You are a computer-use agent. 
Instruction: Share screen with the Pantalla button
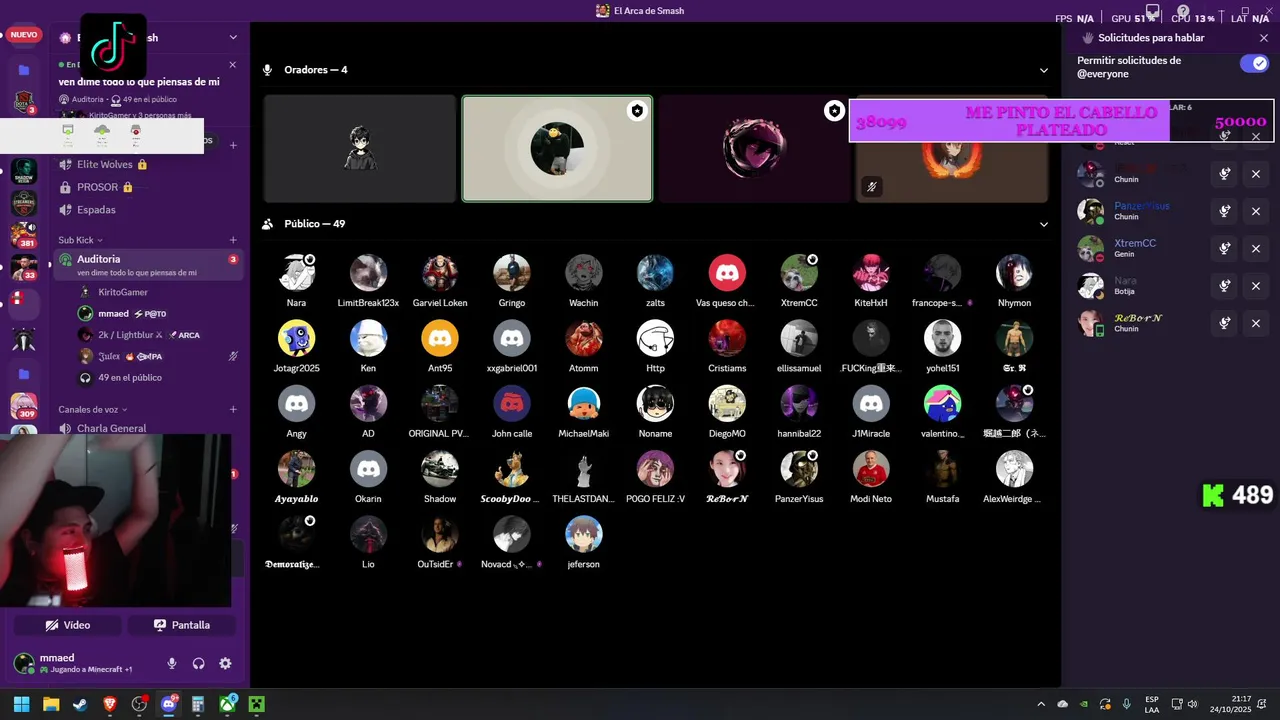tap(182, 625)
